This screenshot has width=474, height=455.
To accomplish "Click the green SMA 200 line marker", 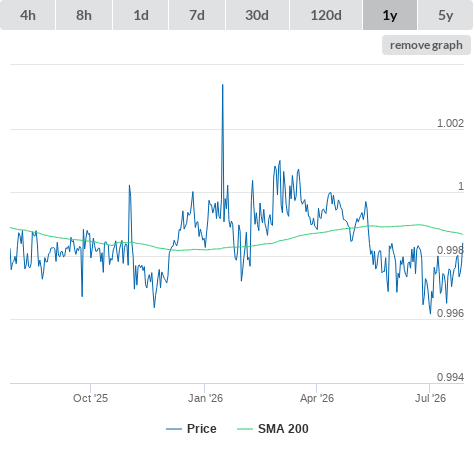I will (x=245, y=429).
